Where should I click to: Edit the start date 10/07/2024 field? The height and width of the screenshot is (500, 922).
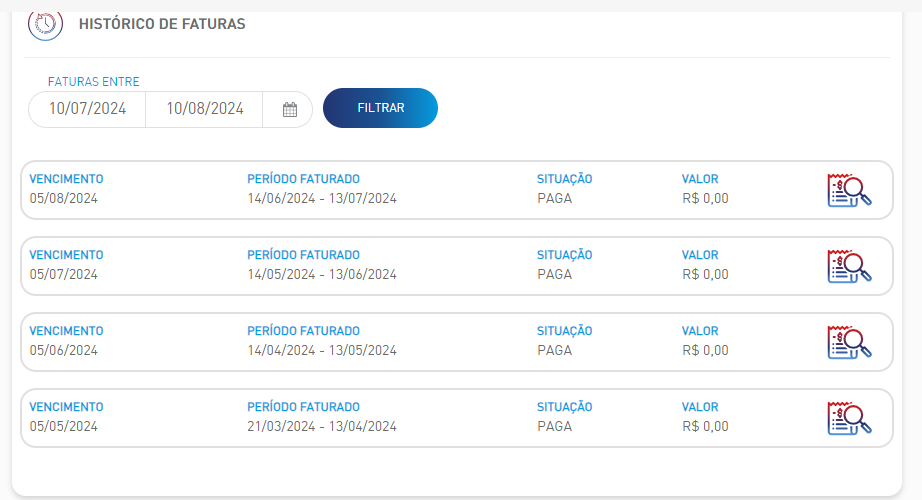click(87, 109)
